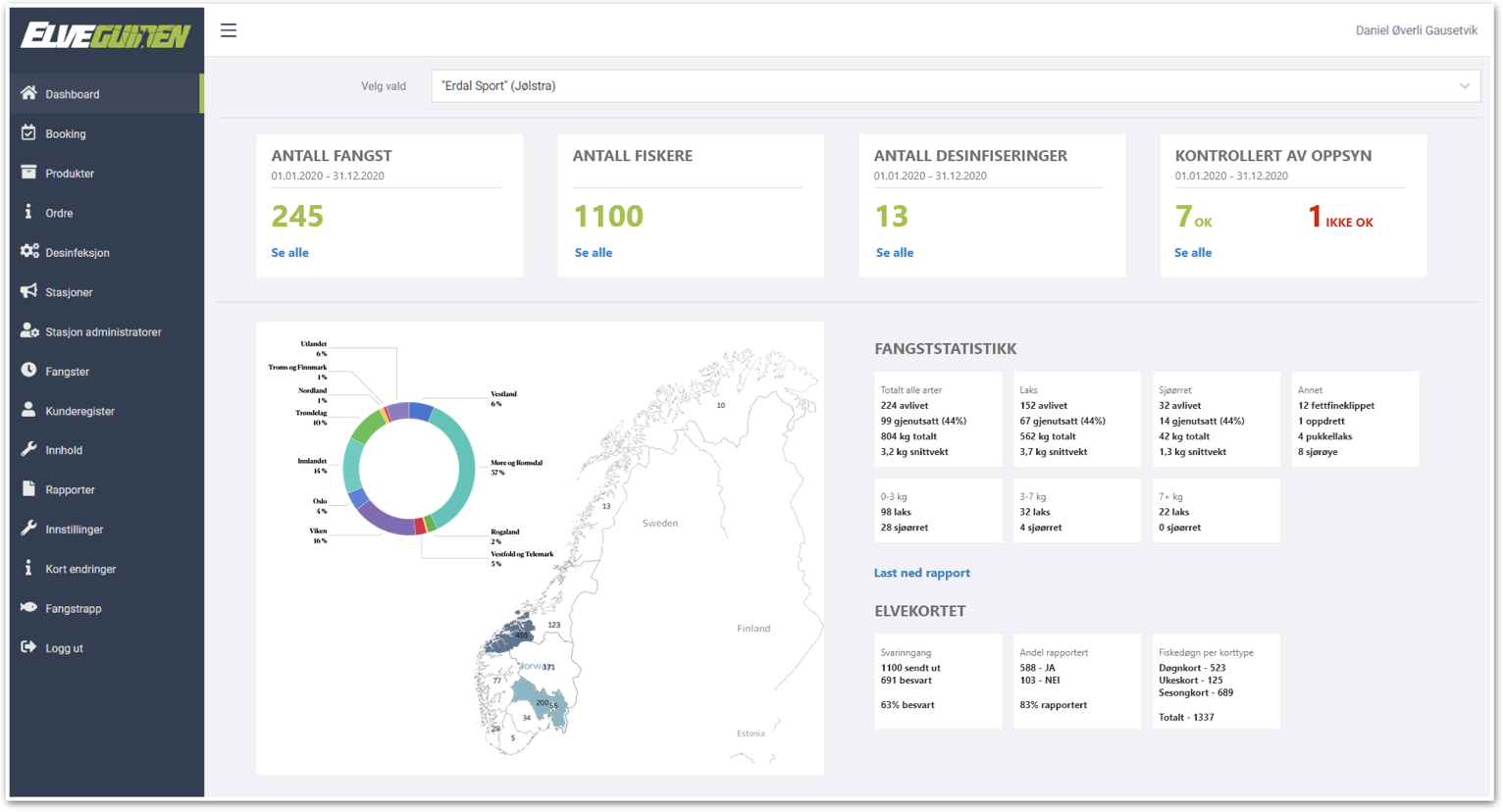
Task: Click the Desinfeksjon gears icon
Action: tap(29, 251)
